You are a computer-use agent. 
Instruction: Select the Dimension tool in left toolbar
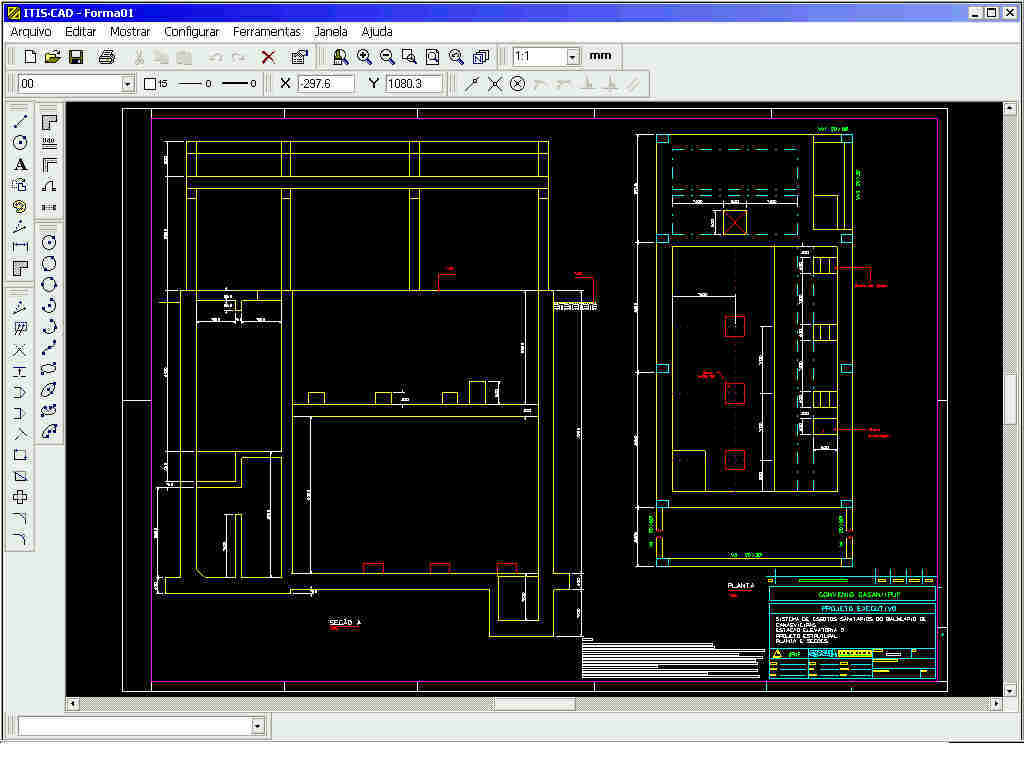pyautogui.click(x=20, y=247)
